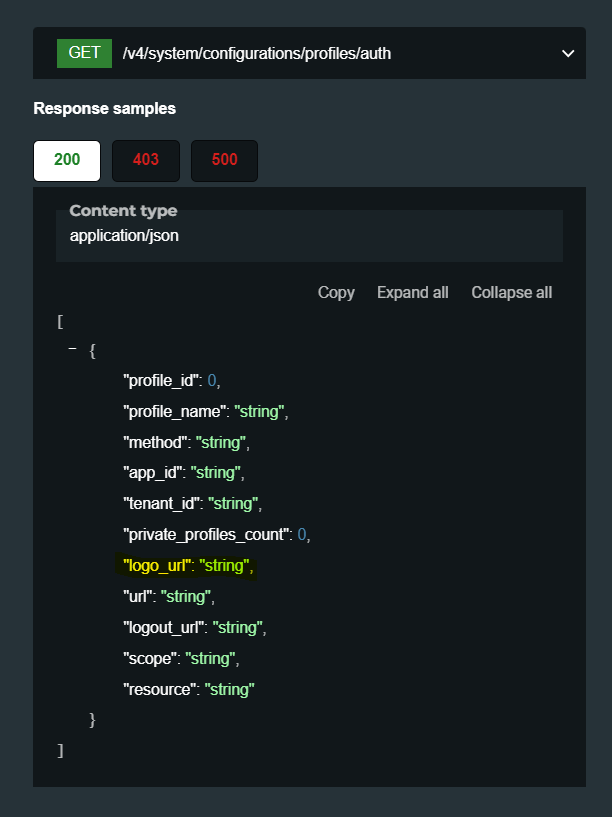Screen dimensions: 612x817
Task: Switch to the 403 response tab
Action: pos(146,160)
